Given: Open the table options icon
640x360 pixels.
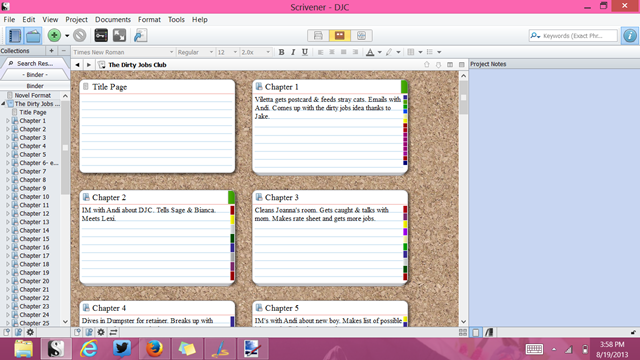Looking at the screenshot, I should [411, 52].
